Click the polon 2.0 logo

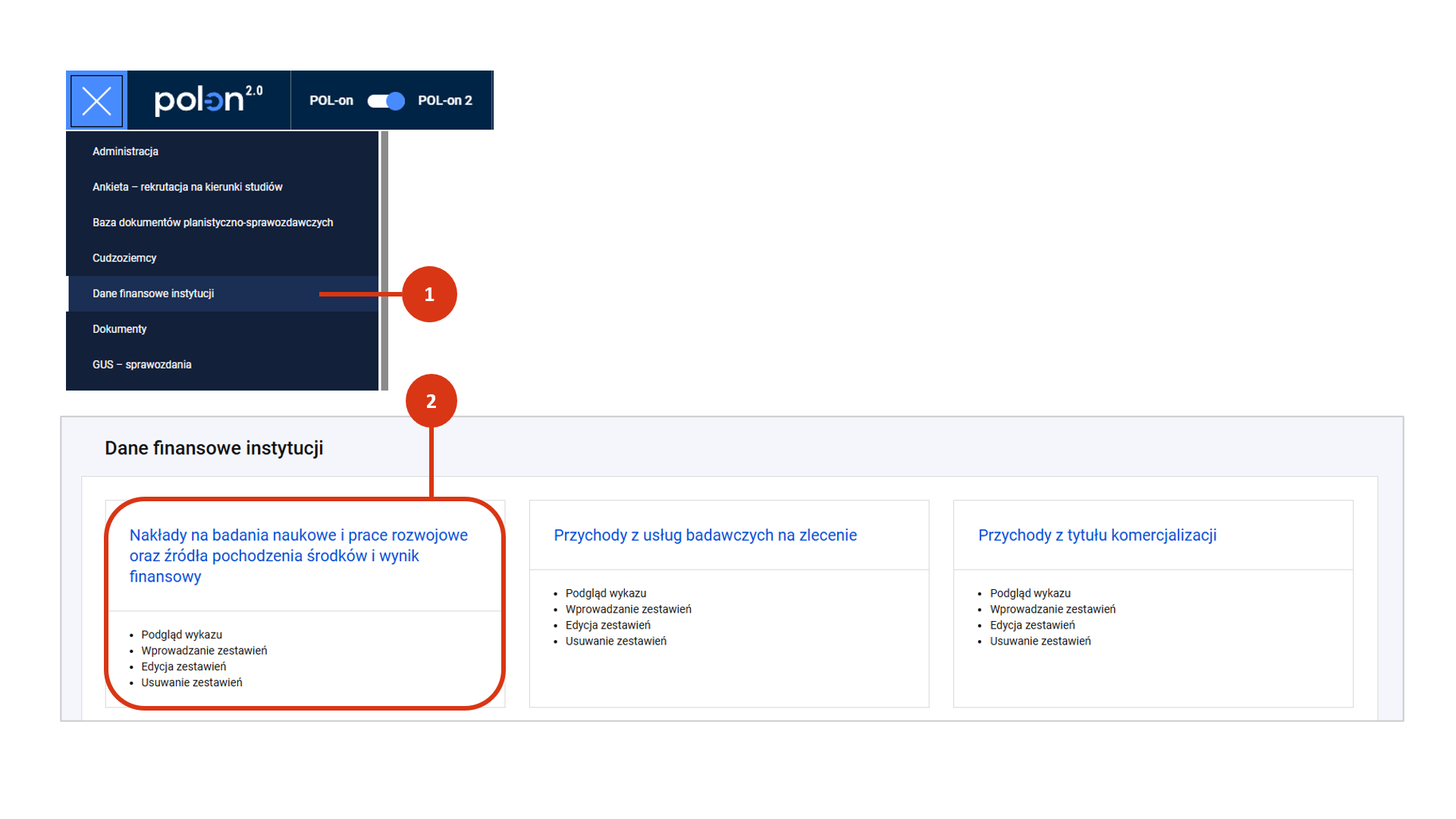(208, 100)
